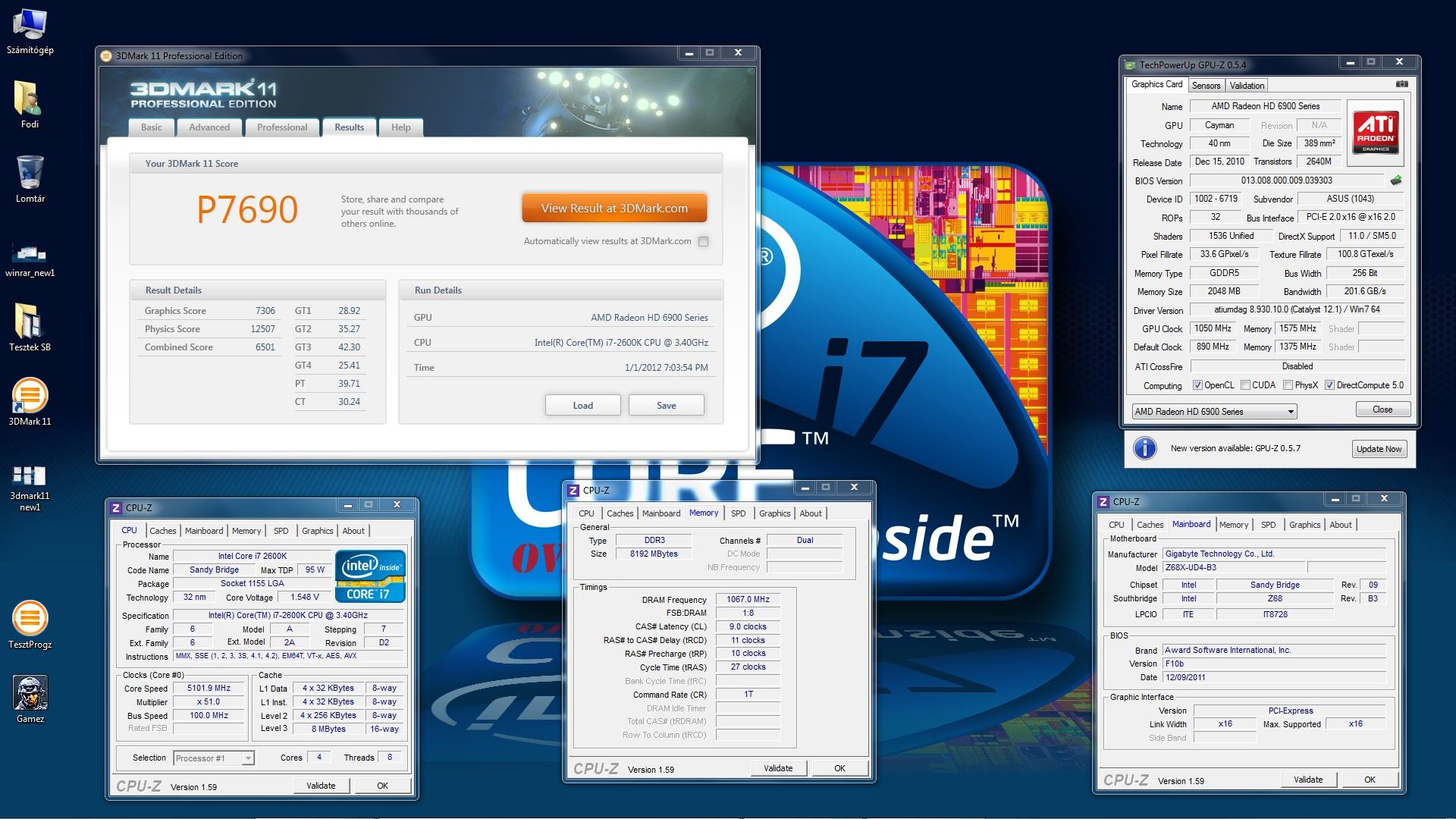Click the Core Voltage 1.548 V field

(x=304, y=598)
